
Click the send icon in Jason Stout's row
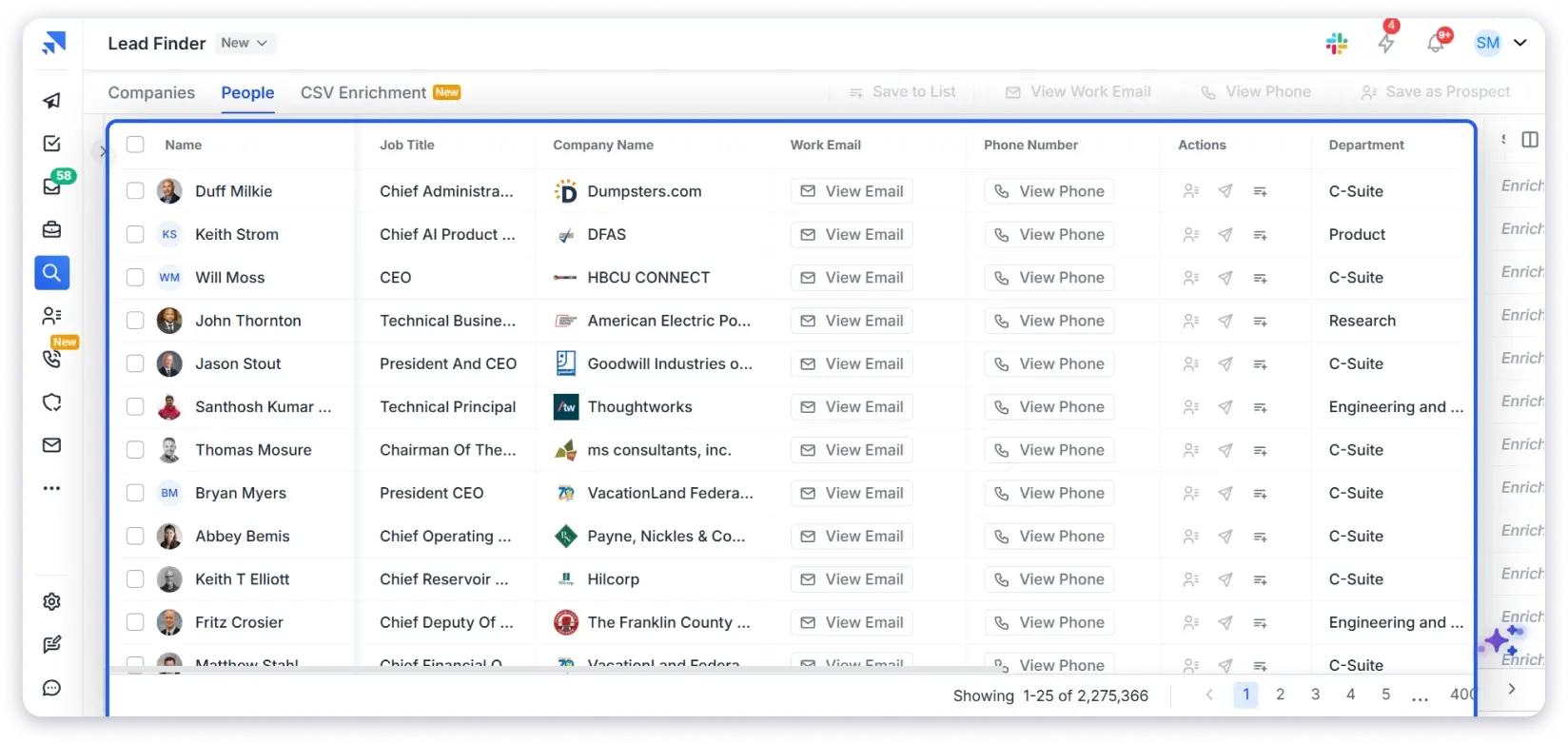point(1225,364)
